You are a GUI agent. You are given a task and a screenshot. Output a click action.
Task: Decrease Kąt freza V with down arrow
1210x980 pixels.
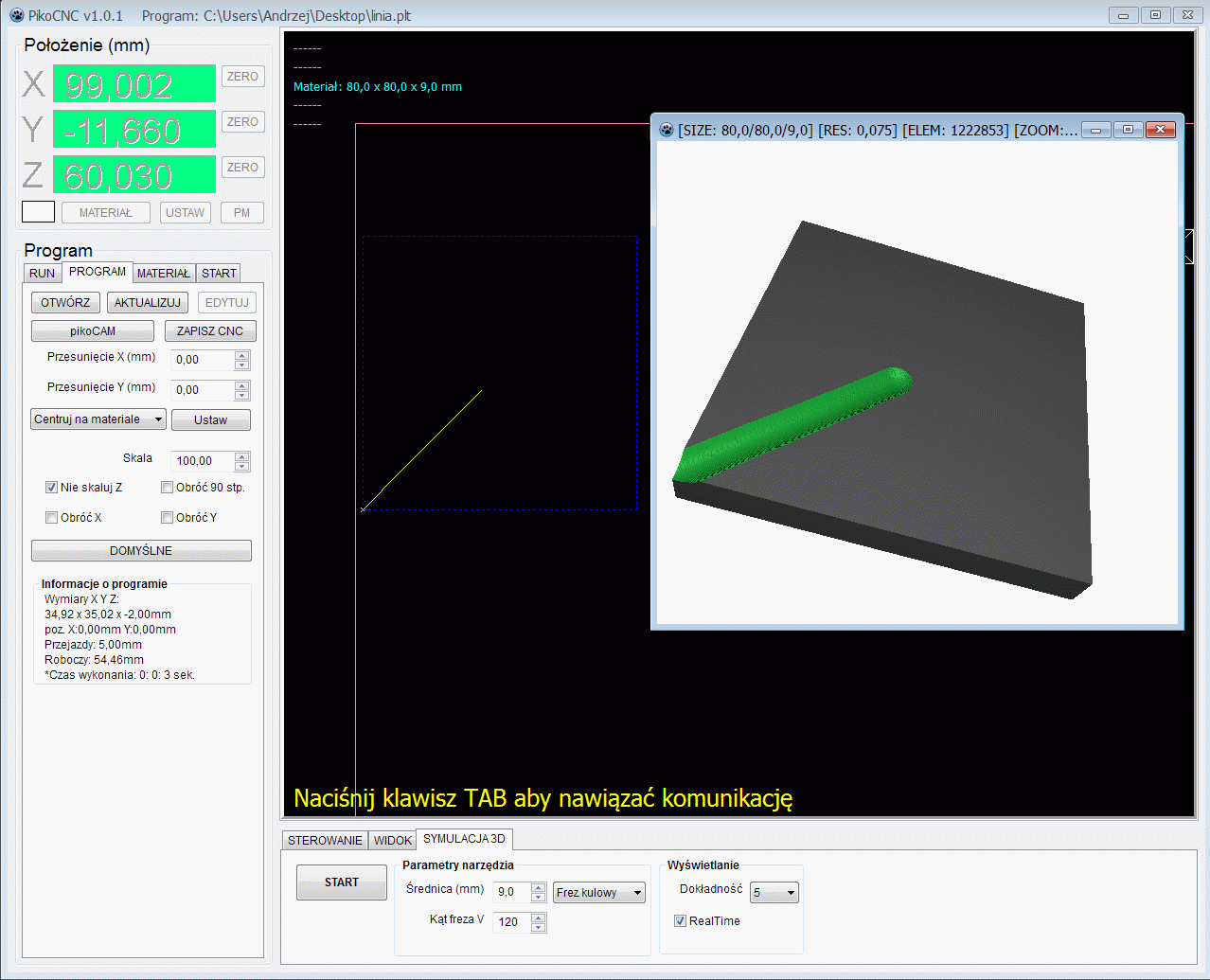click(539, 928)
